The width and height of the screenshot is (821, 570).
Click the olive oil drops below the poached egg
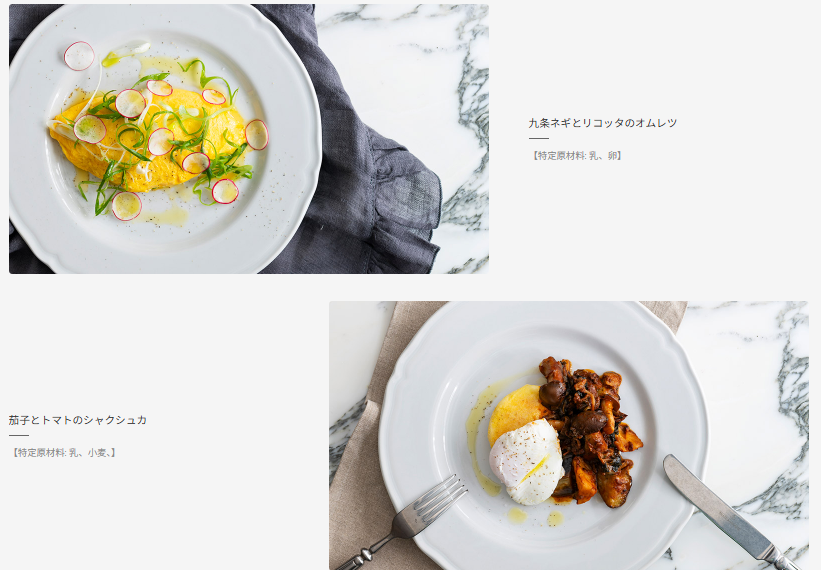point(535,517)
